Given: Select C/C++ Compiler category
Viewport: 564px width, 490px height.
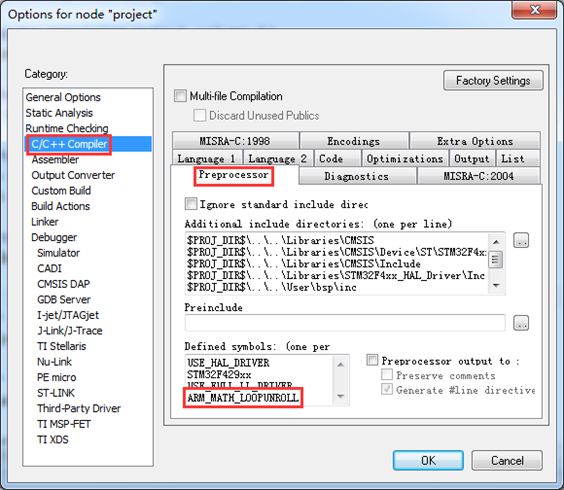Looking at the screenshot, I should coord(69,144).
